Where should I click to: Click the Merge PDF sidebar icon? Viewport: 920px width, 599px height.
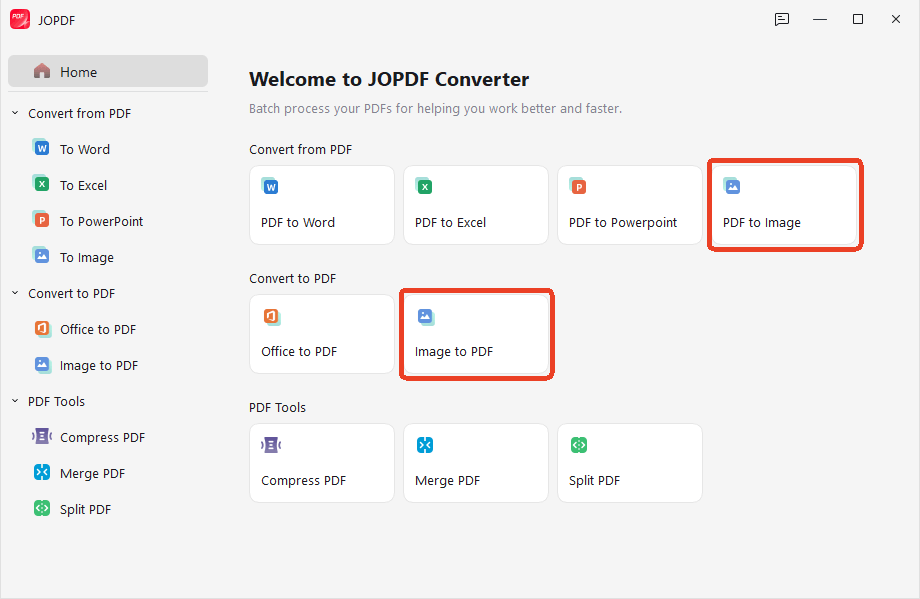(42, 472)
